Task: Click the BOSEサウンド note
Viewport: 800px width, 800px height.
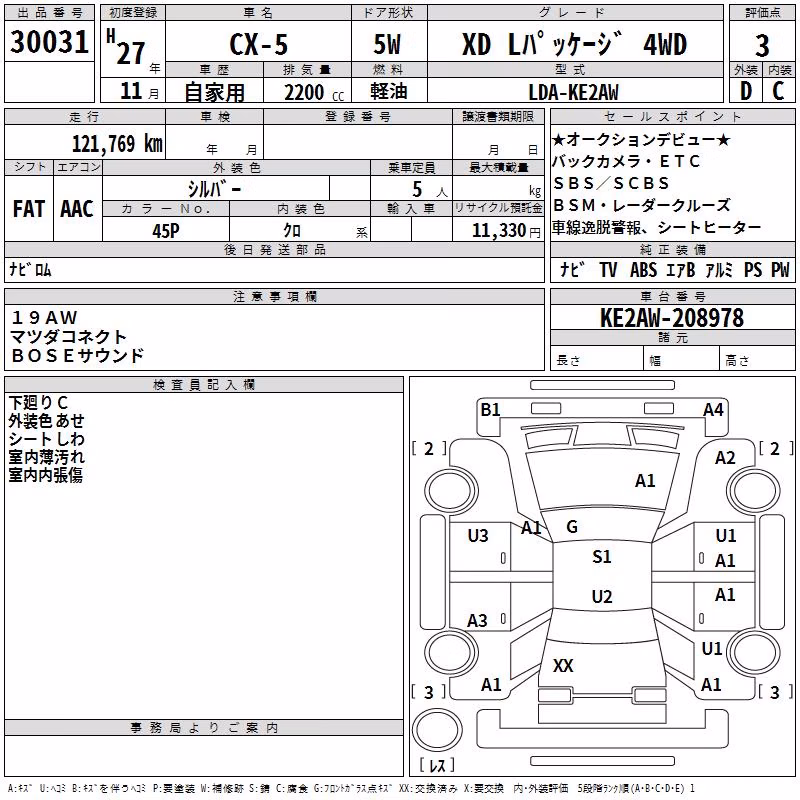Action: pyautogui.click(x=78, y=356)
